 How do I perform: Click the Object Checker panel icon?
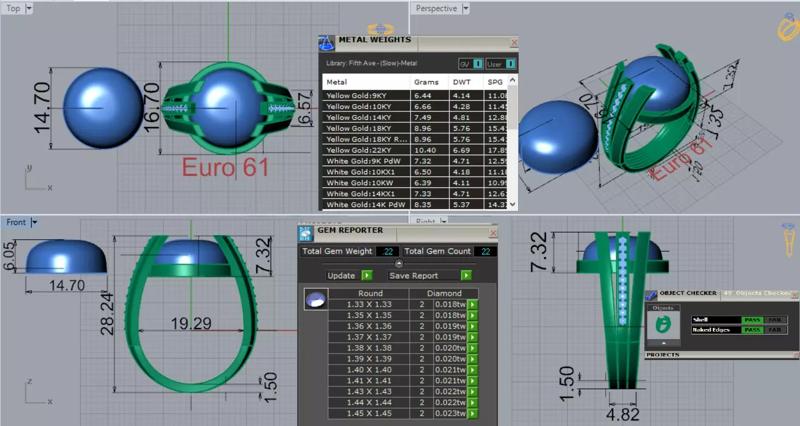click(x=651, y=294)
